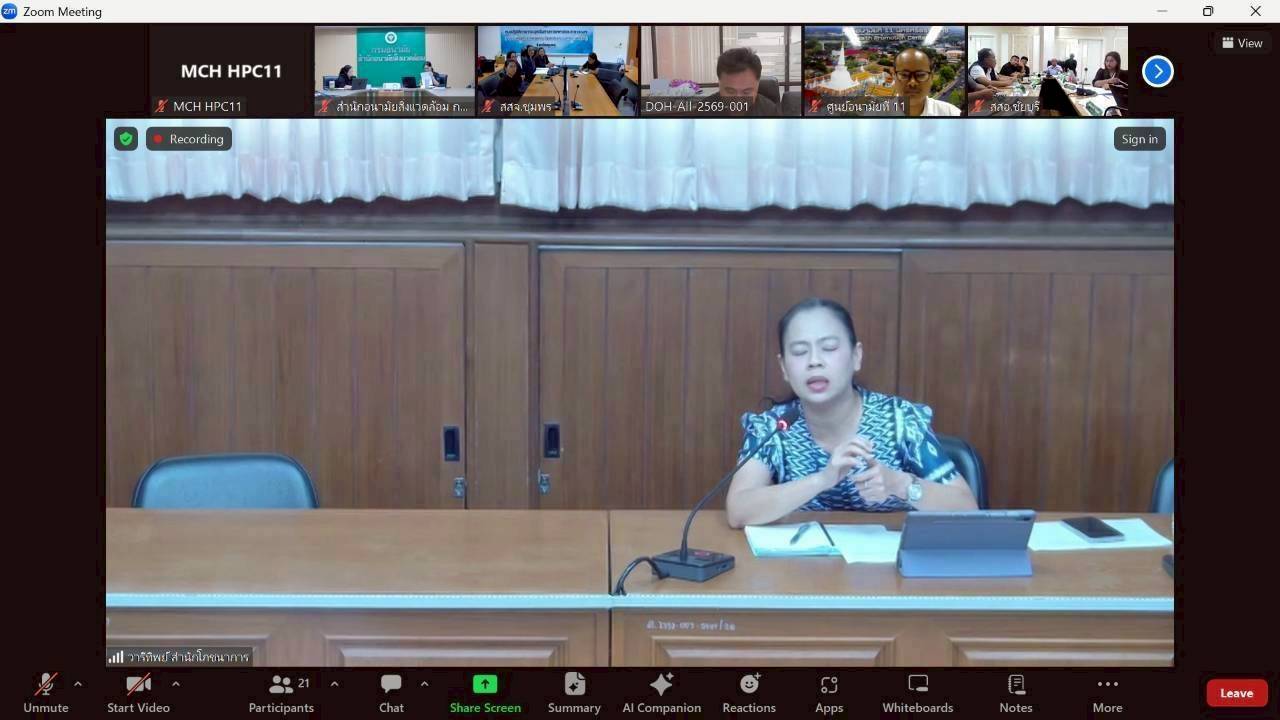Open meeting Notes
Viewport: 1280px width, 720px height.
[x=1015, y=693]
